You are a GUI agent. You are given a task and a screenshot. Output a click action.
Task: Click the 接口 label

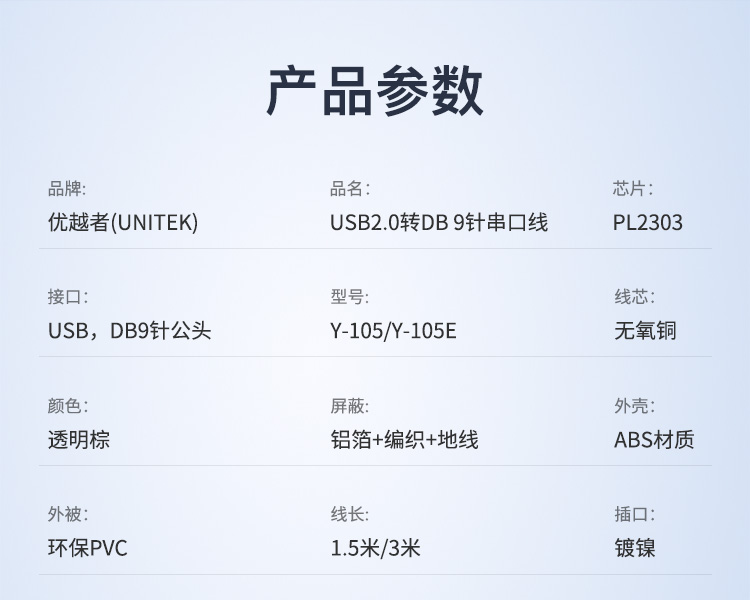pos(66,297)
